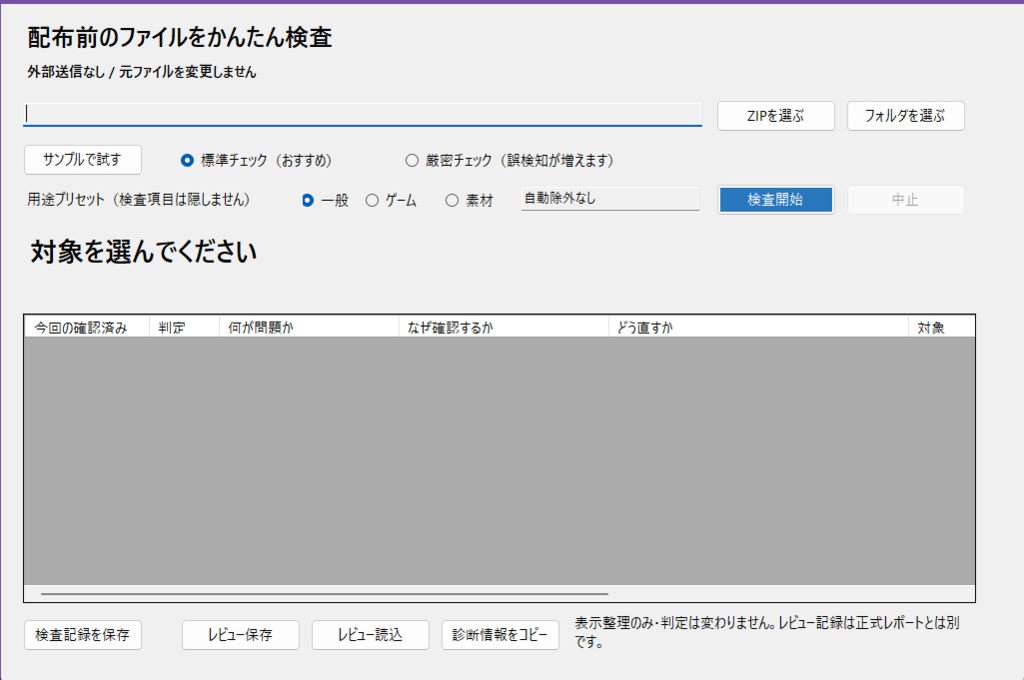Click the 用途プリセット label text
This screenshot has width=1024, height=680.
pos(138,199)
